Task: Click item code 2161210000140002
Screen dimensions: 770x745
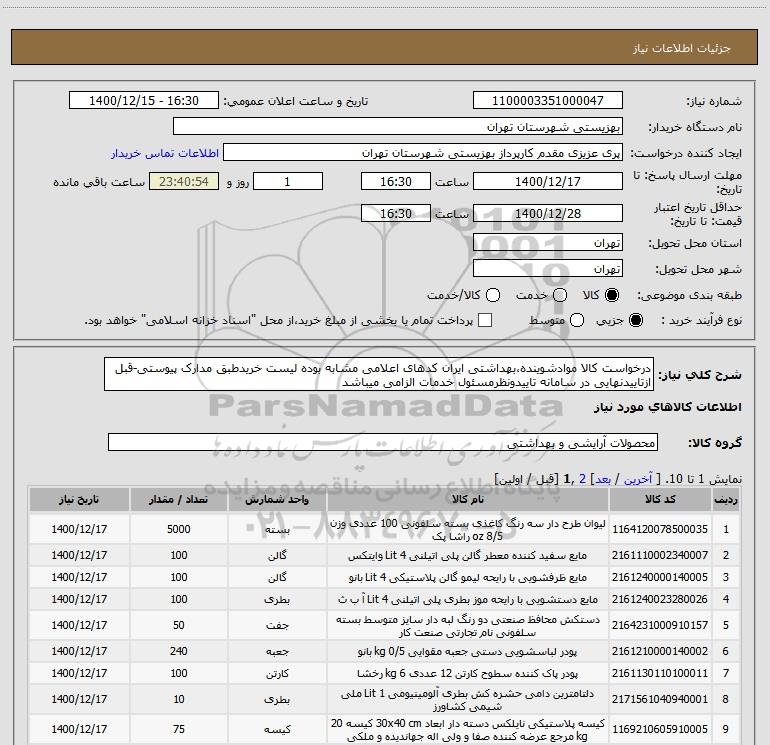Action: (660, 651)
